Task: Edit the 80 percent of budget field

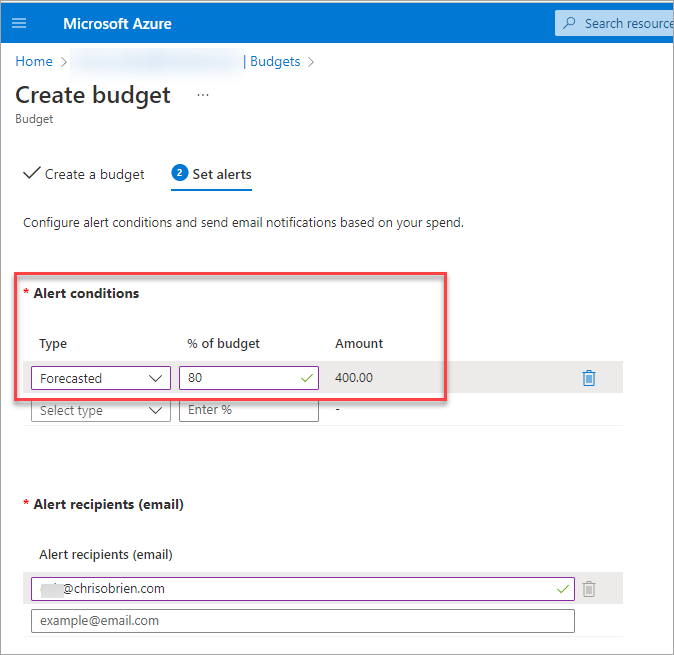Action: [x=238, y=378]
